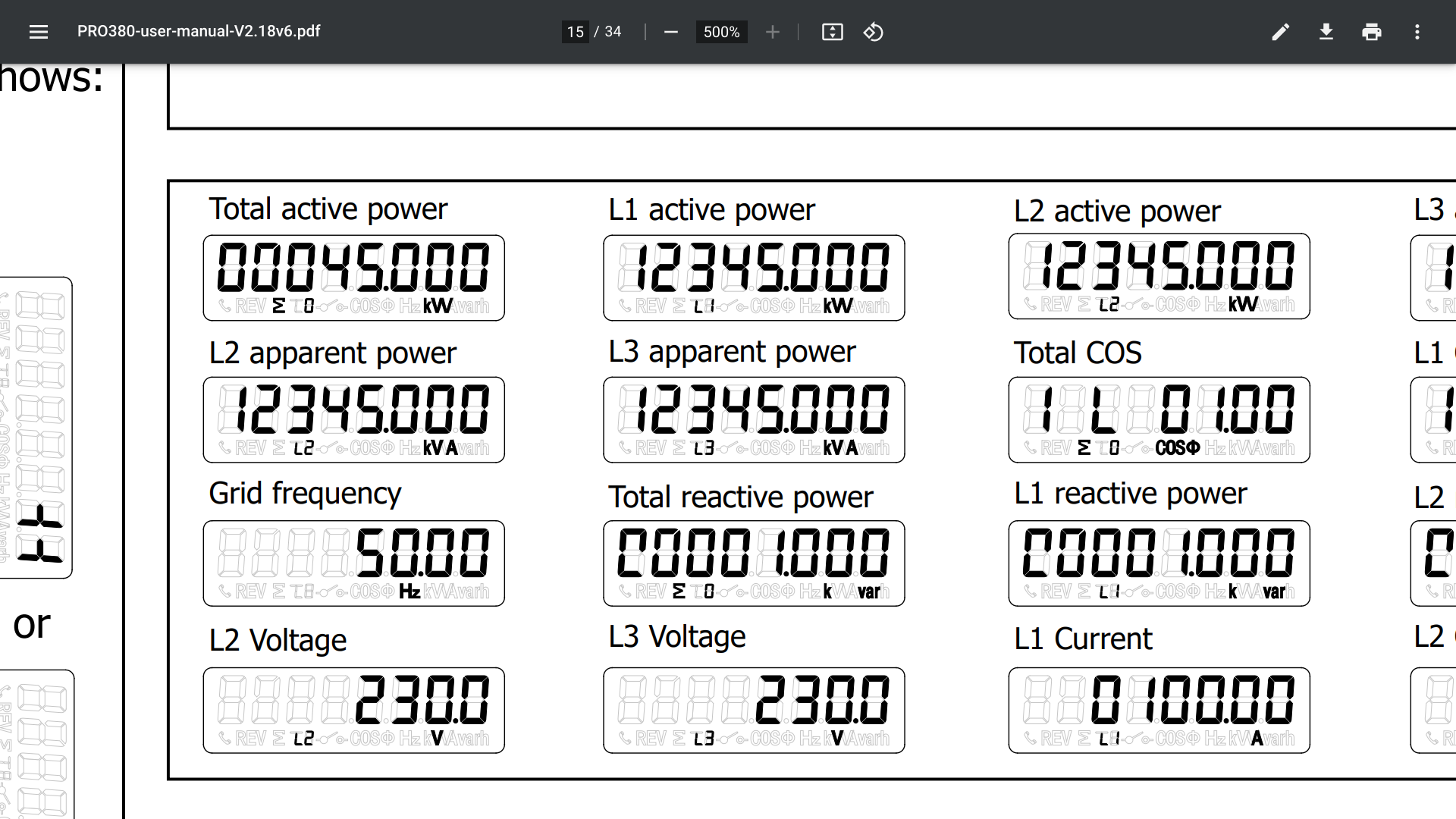Image resolution: width=1456 pixels, height=819 pixels.
Task: Open the three-dot more actions menu
Action: [x=1417, y=32]
